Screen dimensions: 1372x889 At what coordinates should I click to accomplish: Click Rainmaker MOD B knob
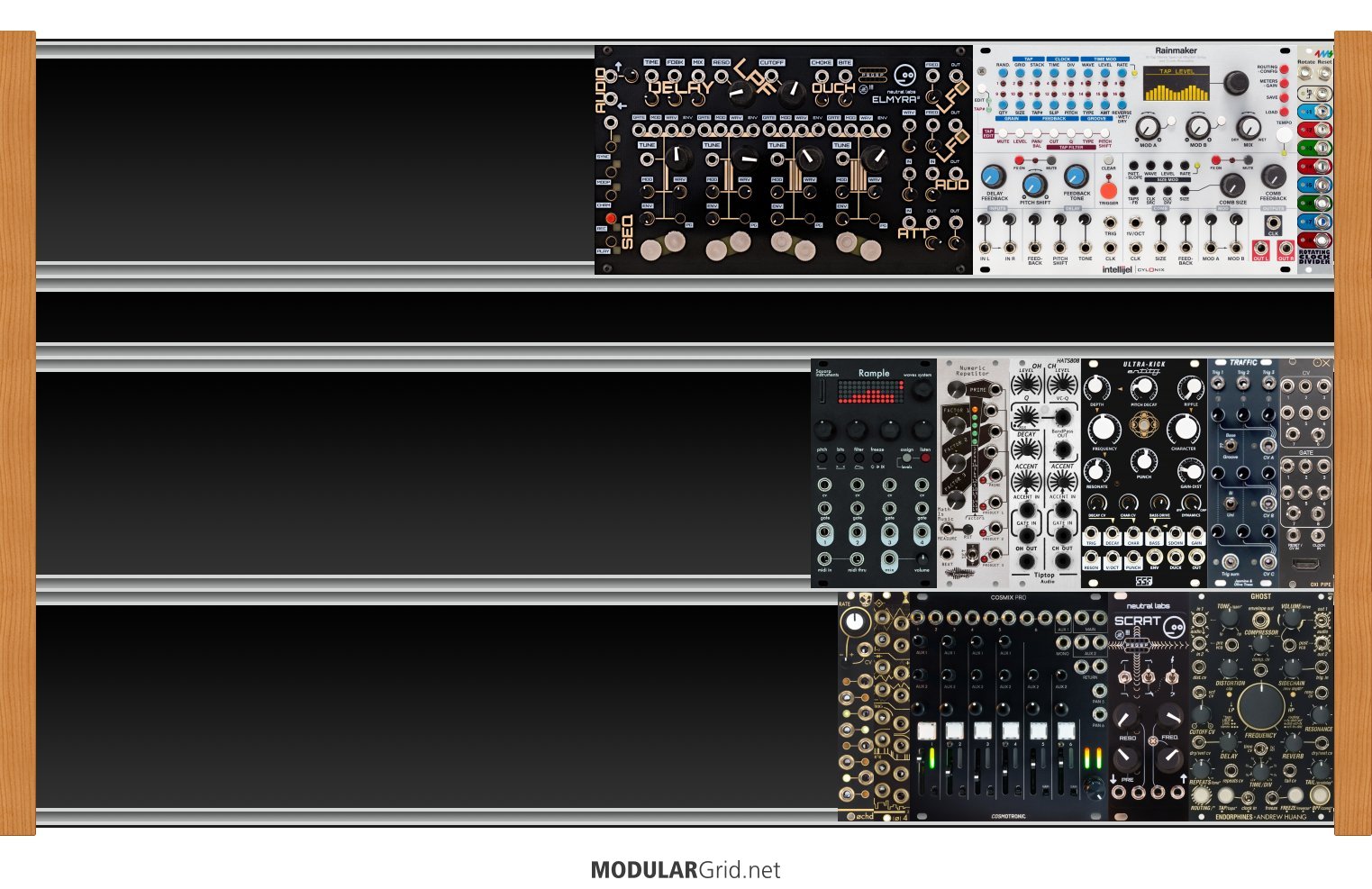(1198, 127)
